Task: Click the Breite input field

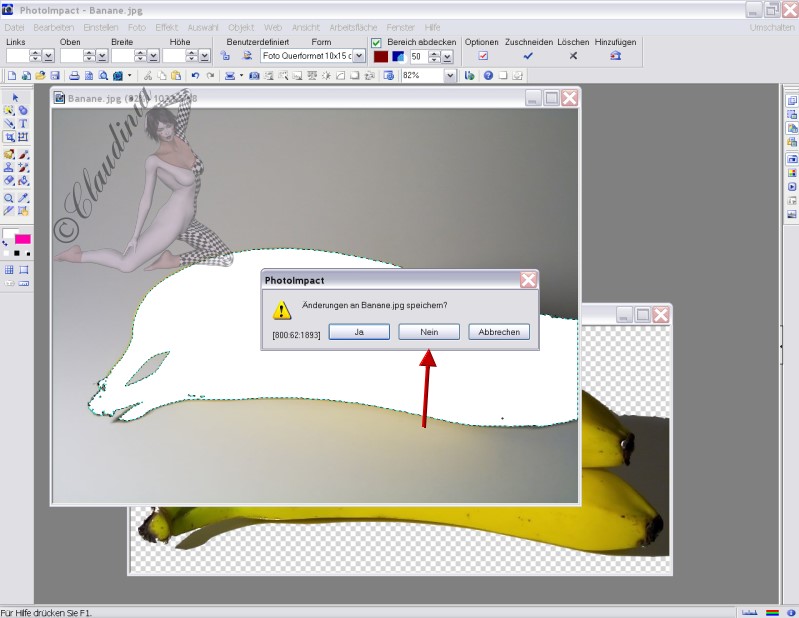Action: [x=123, y=56]
